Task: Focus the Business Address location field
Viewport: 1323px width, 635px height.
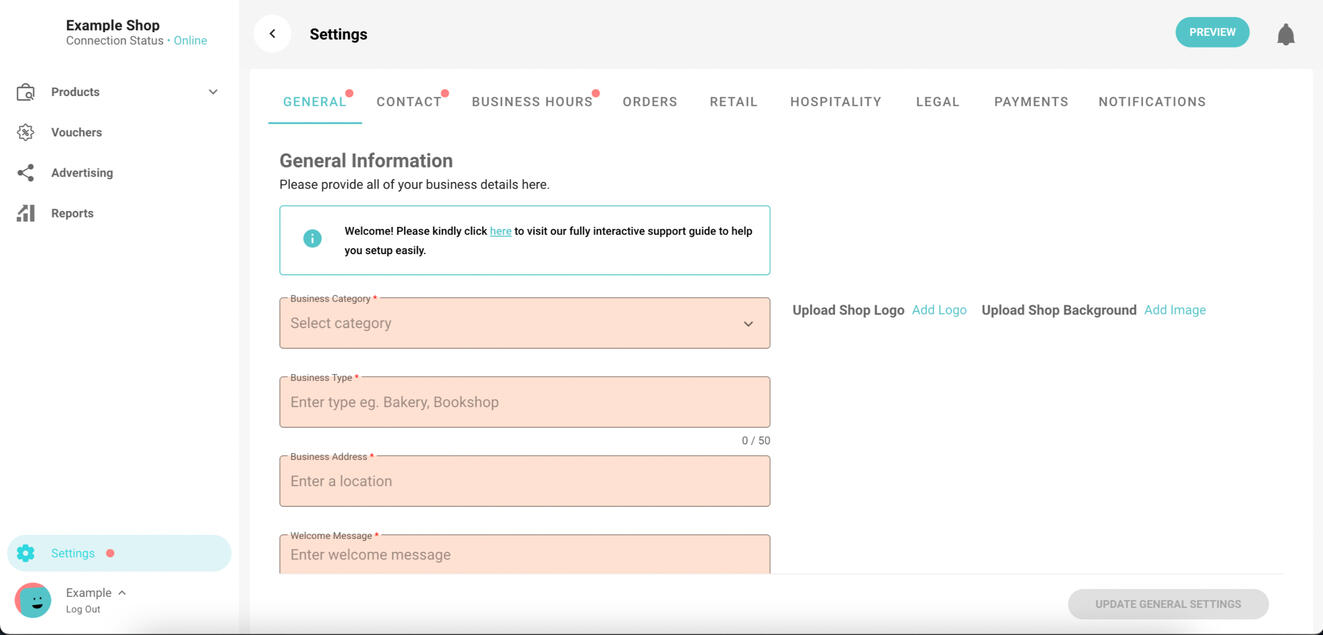Action: coord(524,482)
